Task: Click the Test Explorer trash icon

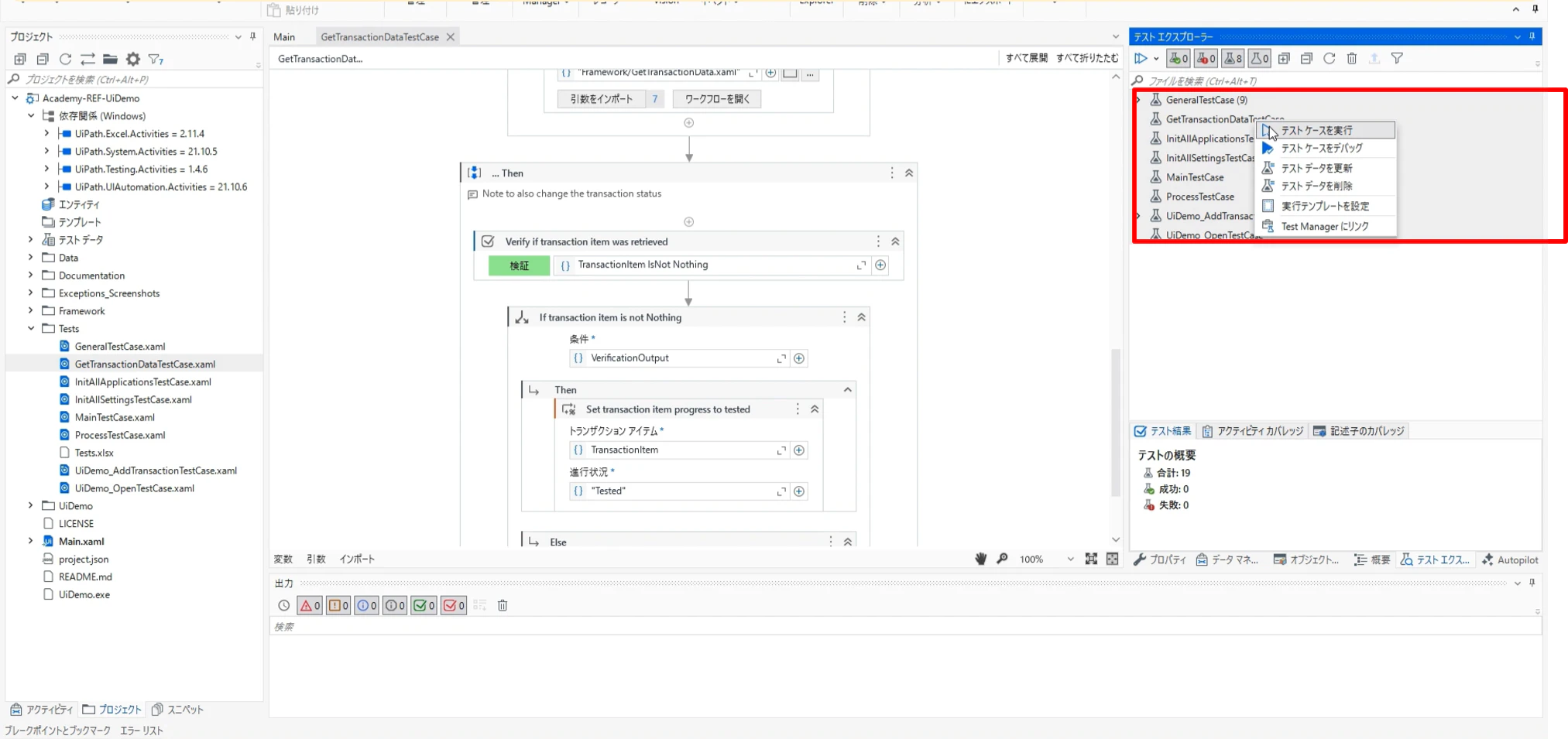Action: pos(1352,58)
